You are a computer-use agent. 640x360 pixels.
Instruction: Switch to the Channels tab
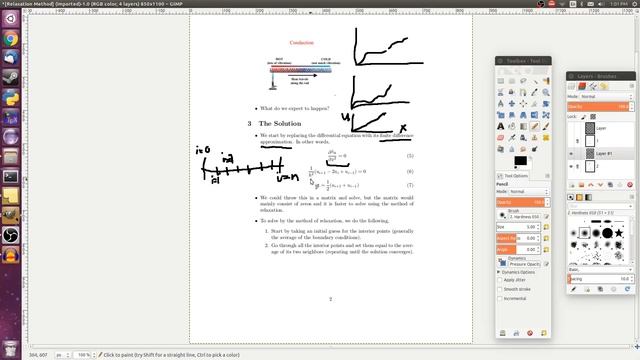tap(582, 86)
